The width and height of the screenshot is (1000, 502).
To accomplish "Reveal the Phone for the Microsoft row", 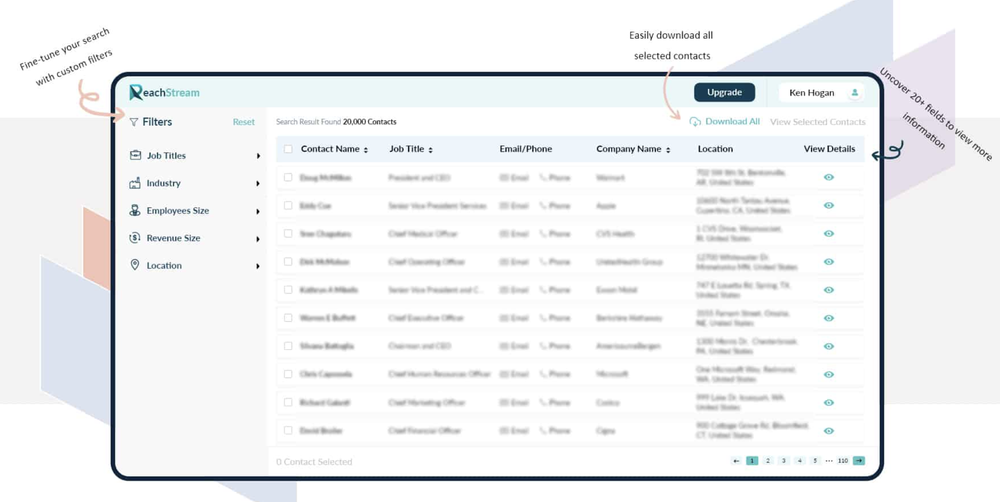I will [x=554, y=374].
